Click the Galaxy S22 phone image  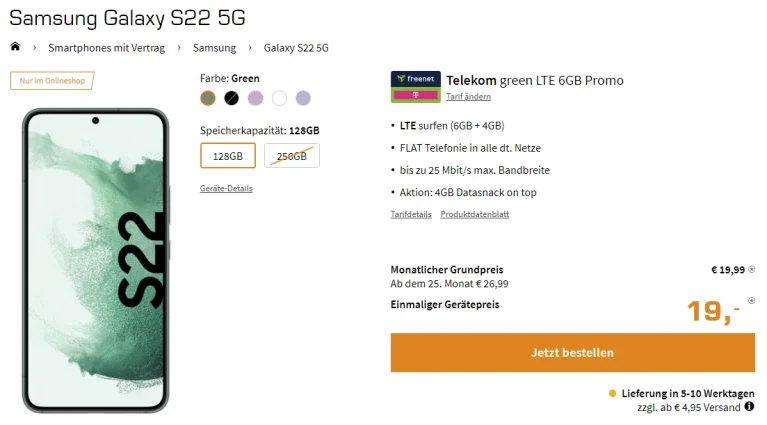[x=96, y=260]
